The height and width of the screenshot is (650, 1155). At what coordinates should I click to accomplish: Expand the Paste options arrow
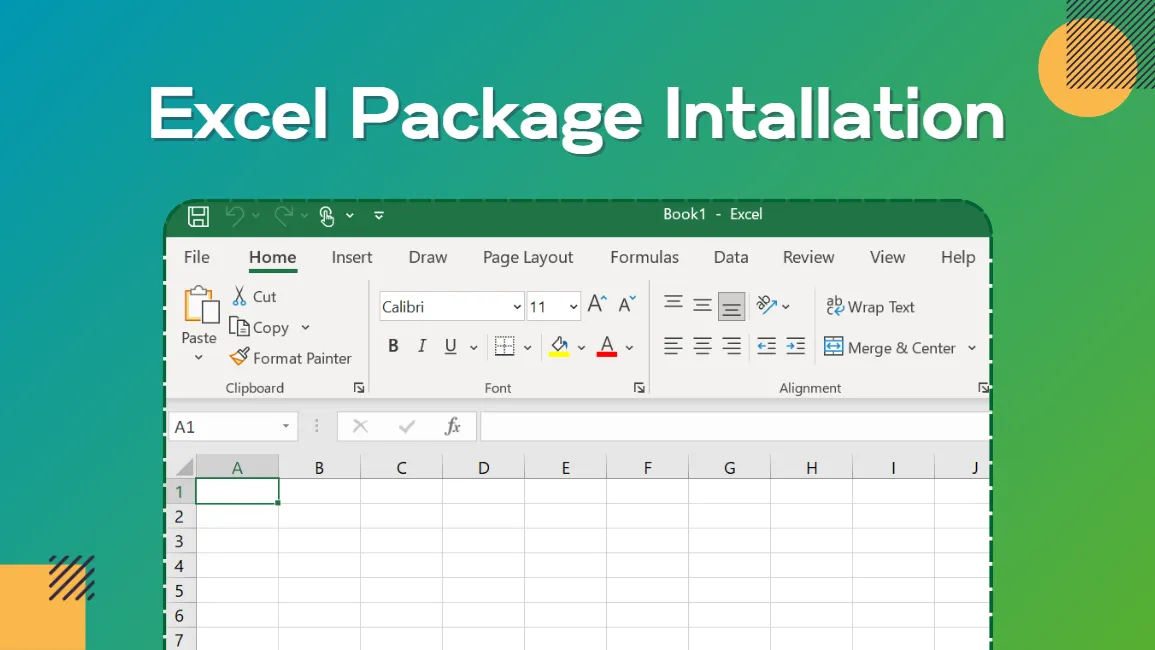[x=198, y=357]
